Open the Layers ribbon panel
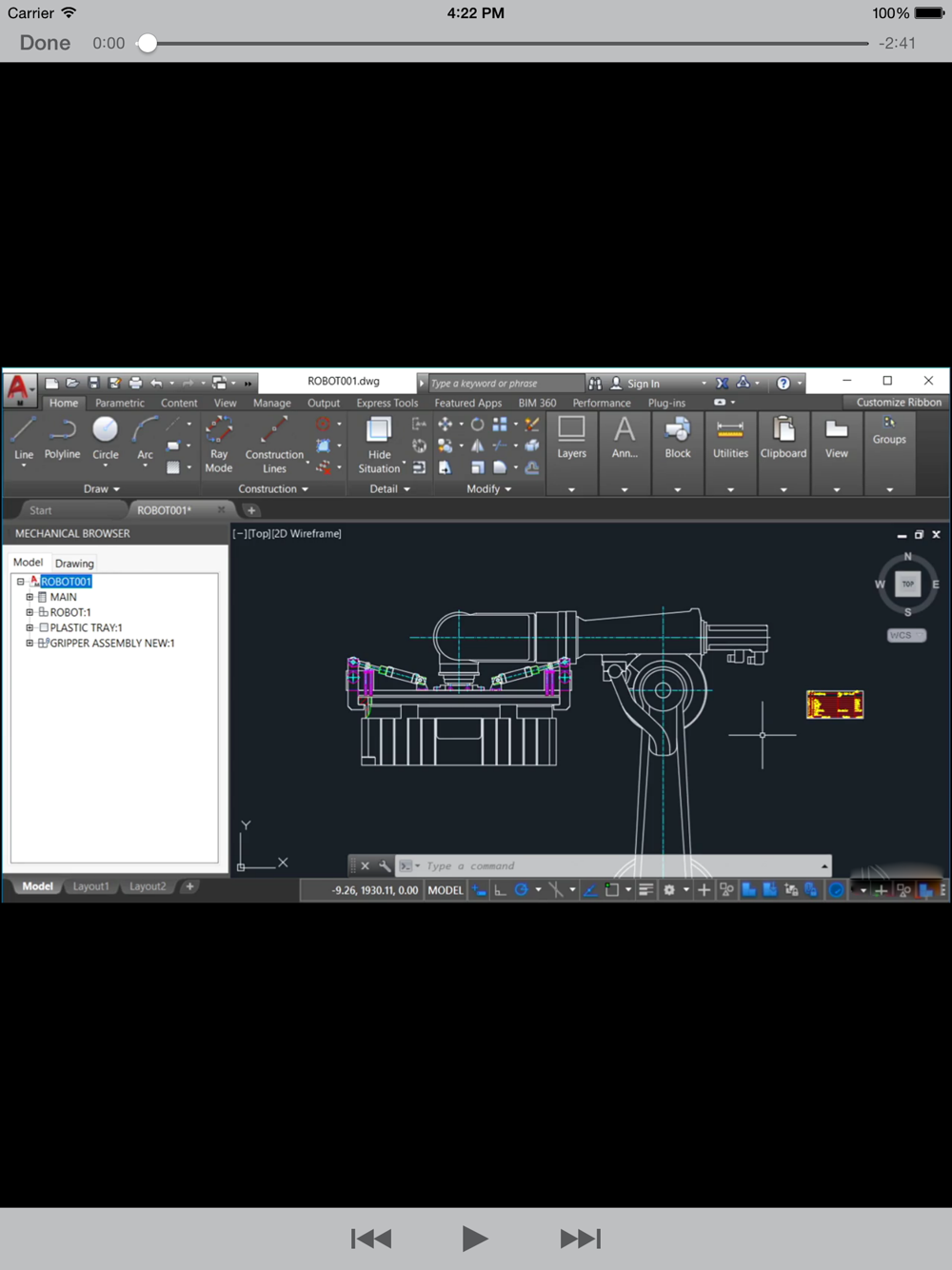The height and width of the screenshot is (1270, 952). click(x=571, y=452)
